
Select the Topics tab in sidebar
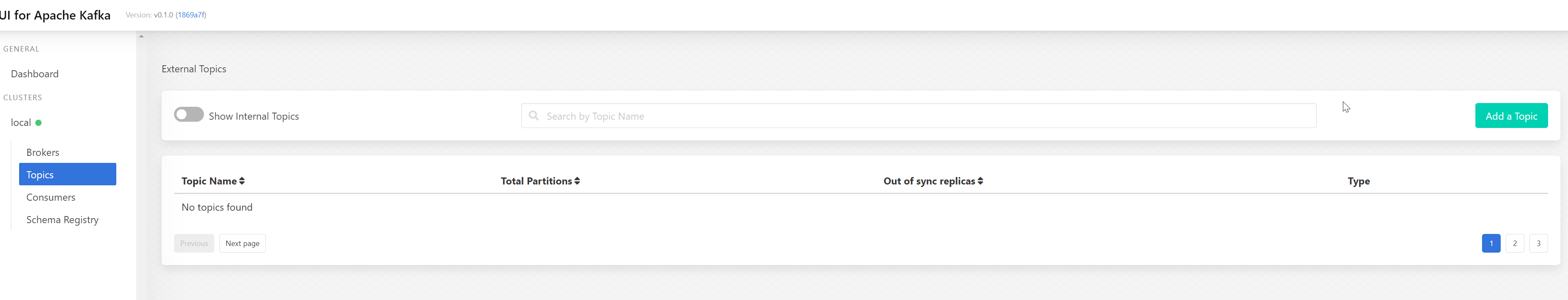(x=39, y=174)
